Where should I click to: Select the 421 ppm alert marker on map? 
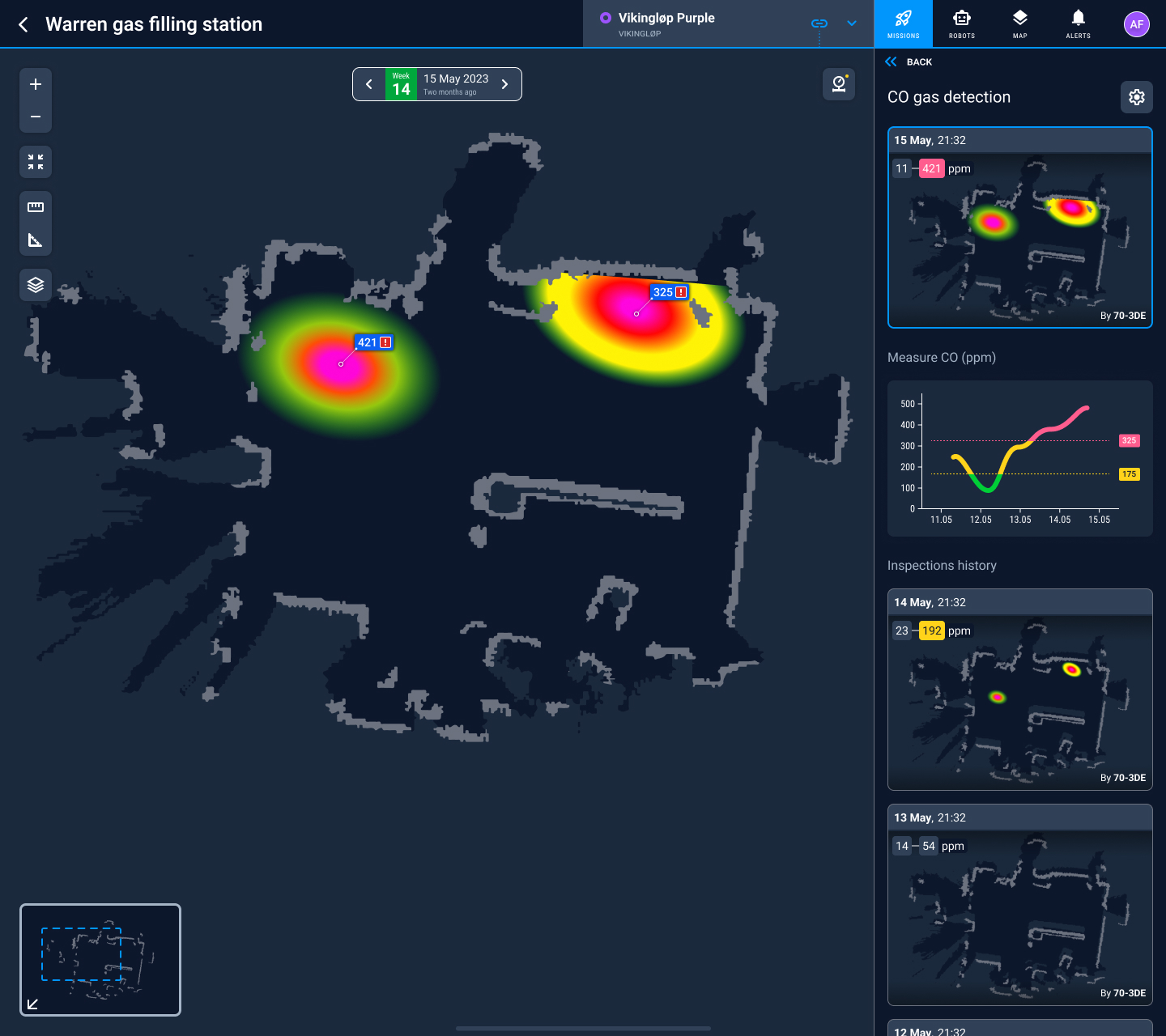pyautogui.click(x=374, y=342)
